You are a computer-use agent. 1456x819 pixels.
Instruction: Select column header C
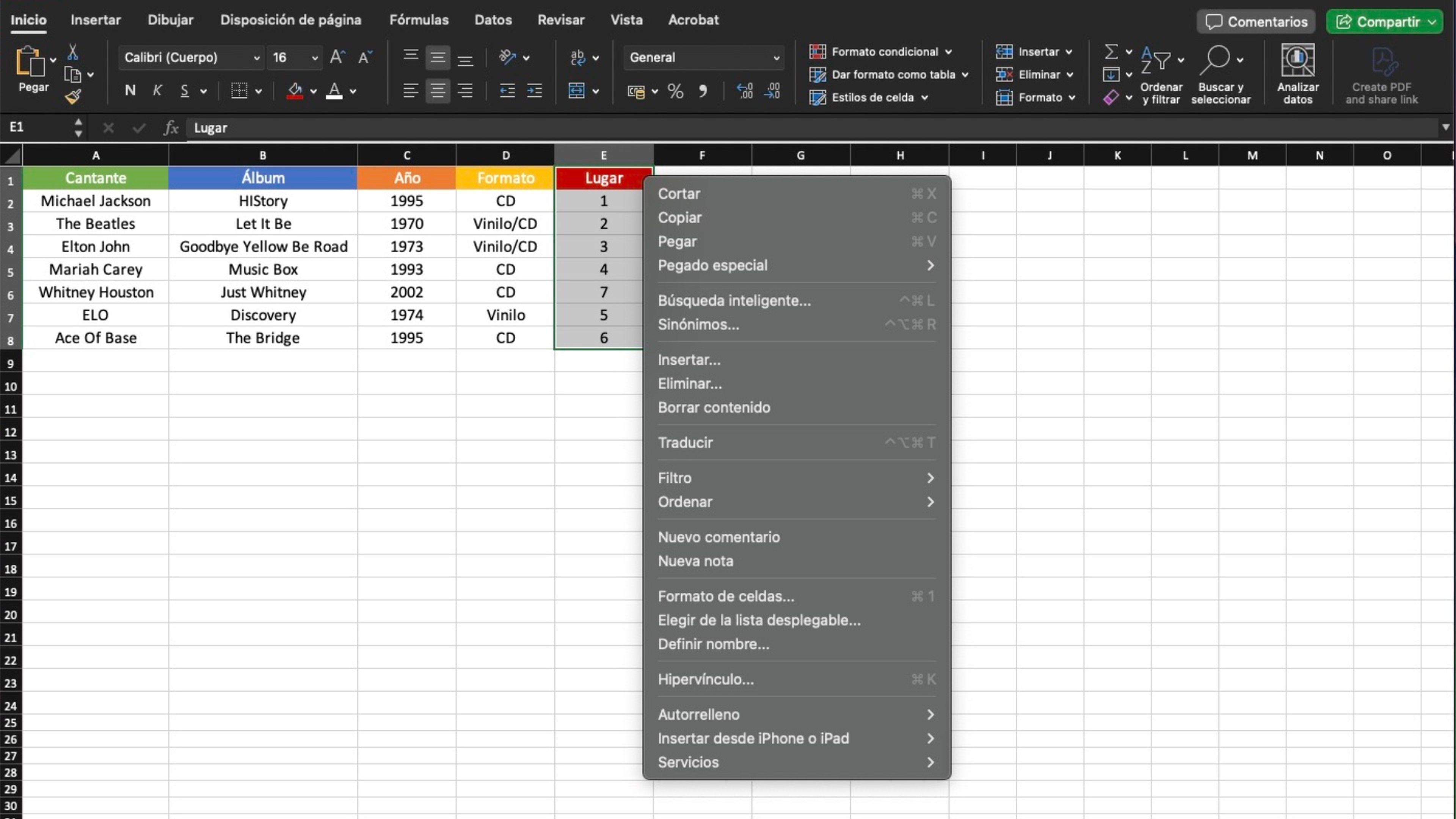coord(406,155)
